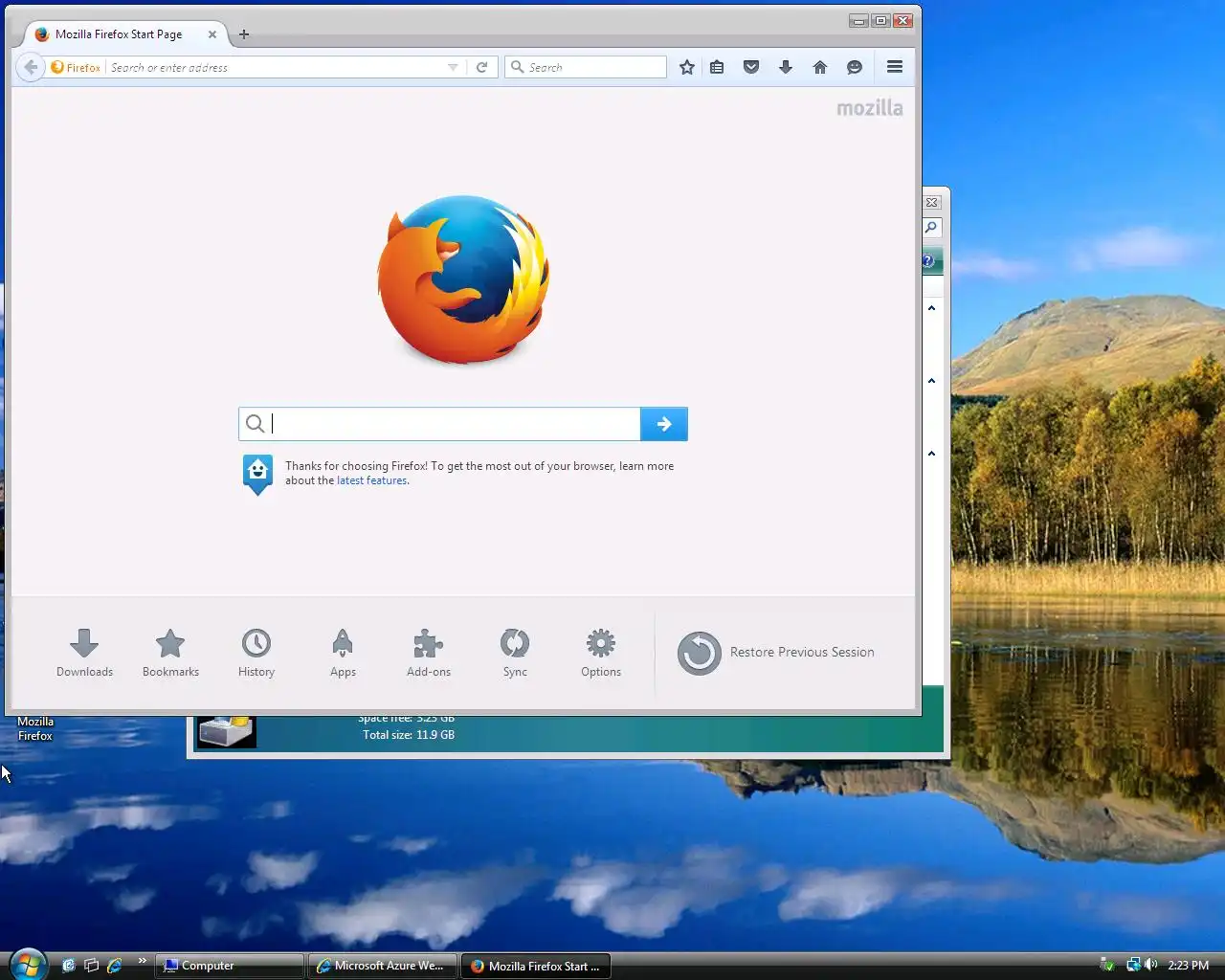
Task: Submit search with the blue arrow button
Action: pyautogui.click(x=664, y=424)
